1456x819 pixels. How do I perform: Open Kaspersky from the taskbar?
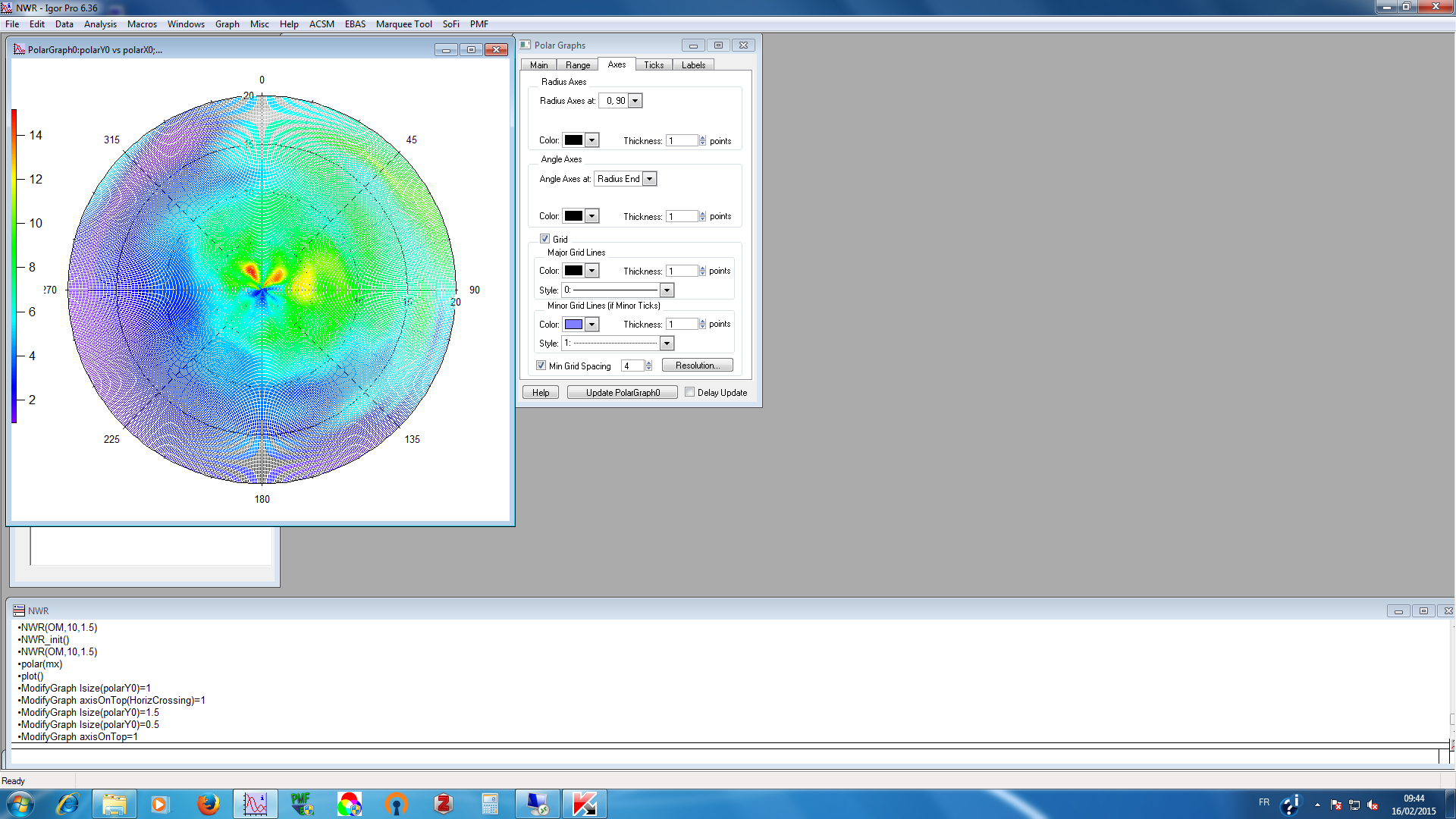[x=584, y=804]
